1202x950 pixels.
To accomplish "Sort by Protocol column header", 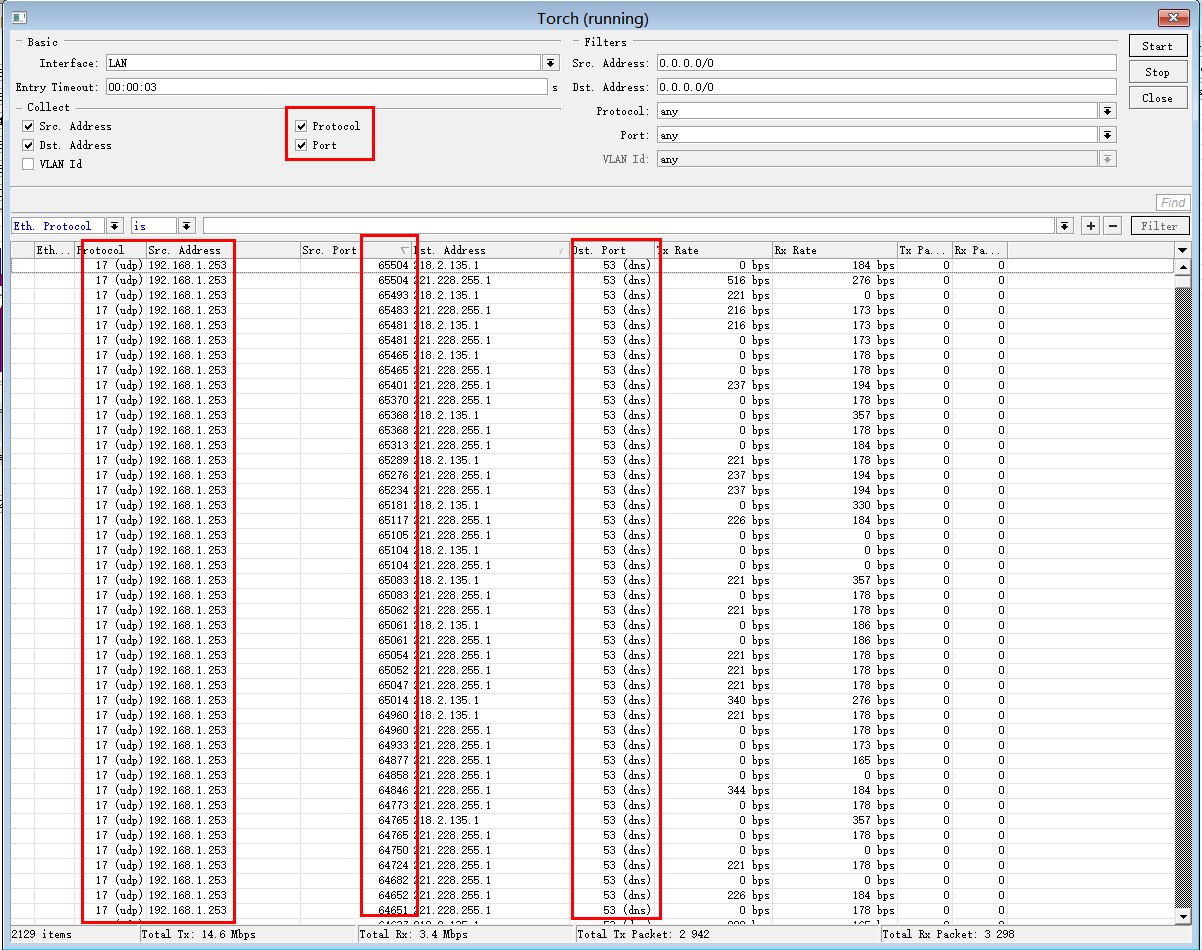I will (110, 250).
